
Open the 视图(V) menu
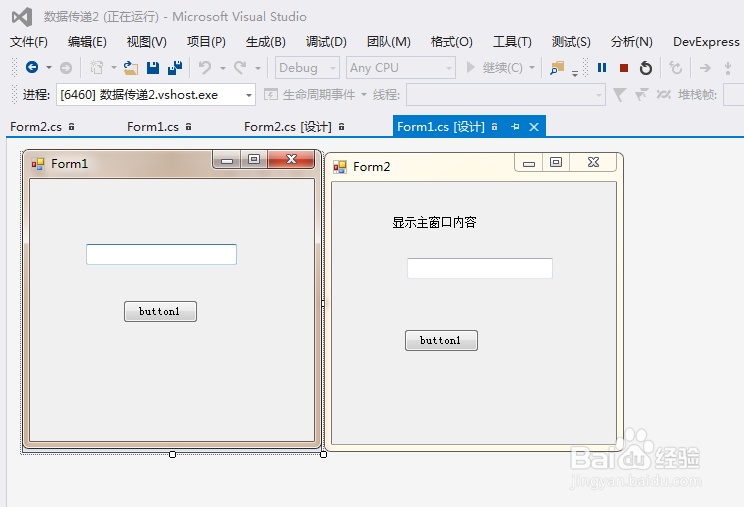pos(147,42)
